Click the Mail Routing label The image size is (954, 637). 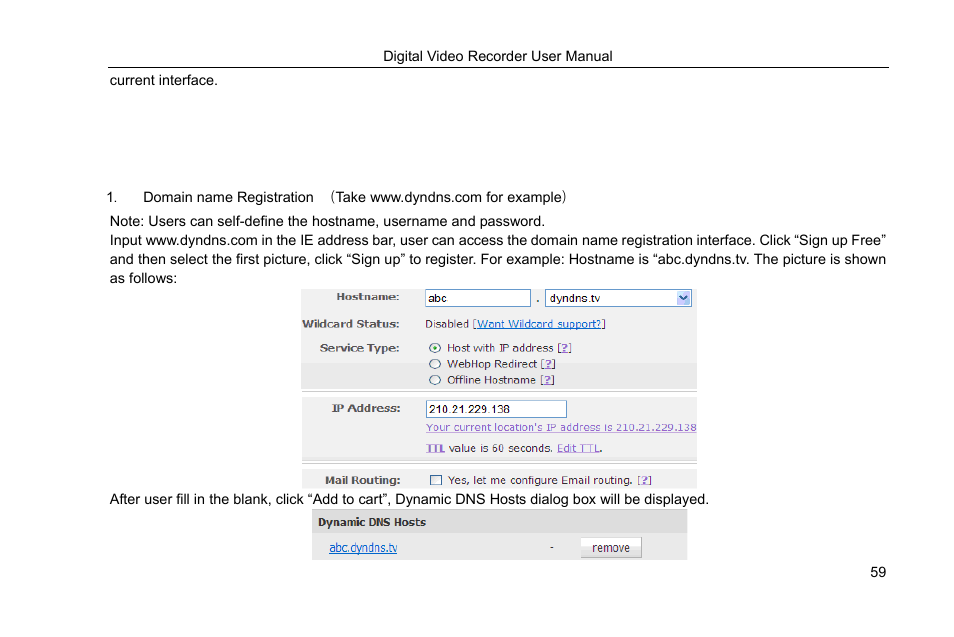tap(363, 480)
